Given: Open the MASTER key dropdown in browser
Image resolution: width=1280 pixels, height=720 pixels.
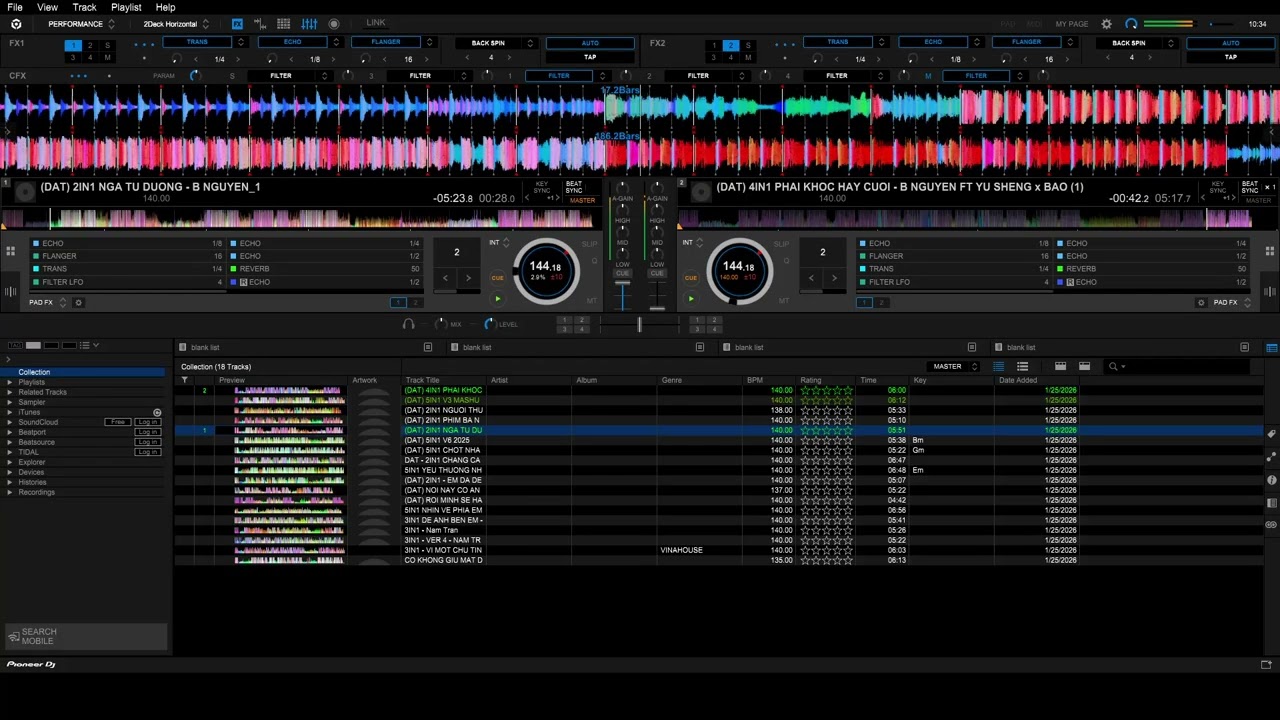Looking at the screenshot, I should point(954,366).
